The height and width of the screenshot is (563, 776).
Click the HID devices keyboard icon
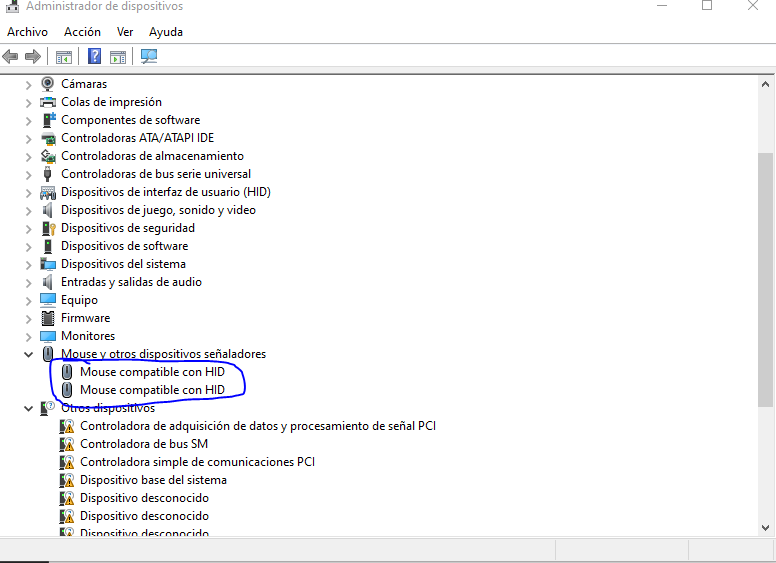pyautogui.click(x=48, y=192)
